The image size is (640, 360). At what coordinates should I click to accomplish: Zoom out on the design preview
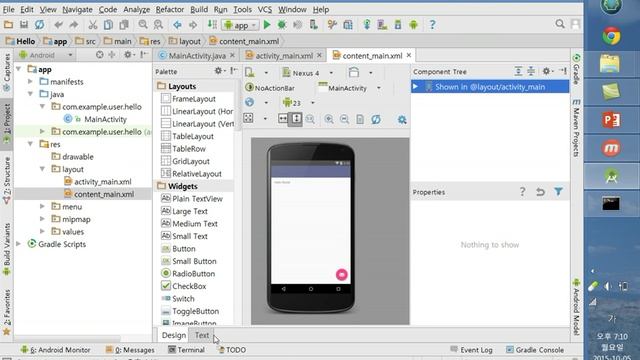click(344, 119)
